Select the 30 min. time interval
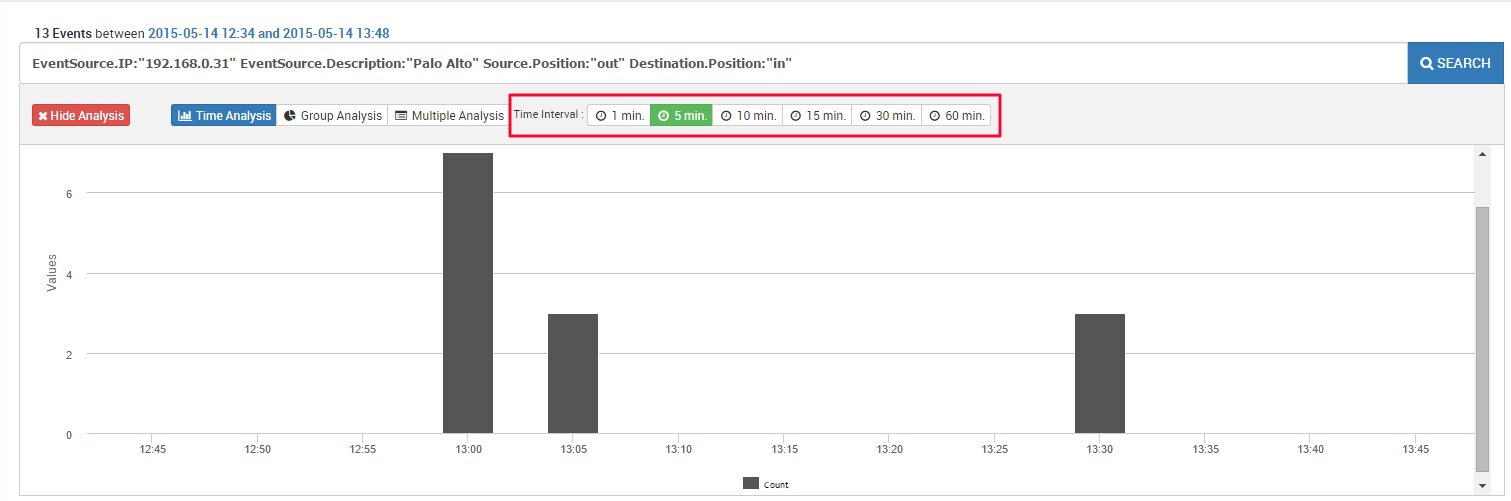Image resolution: width=1511 pixels, height=501 pixels. coord(887,116)
